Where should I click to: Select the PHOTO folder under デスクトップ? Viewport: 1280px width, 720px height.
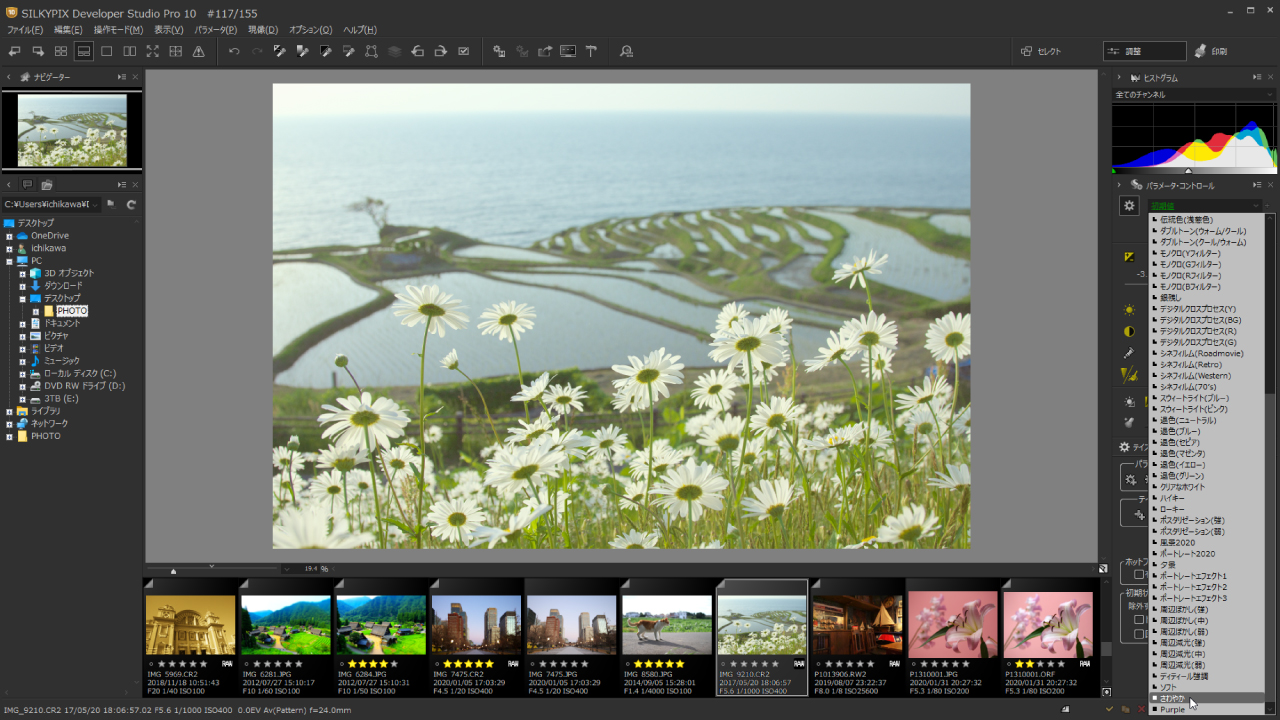pyautogui.click(x=72, y=311)
